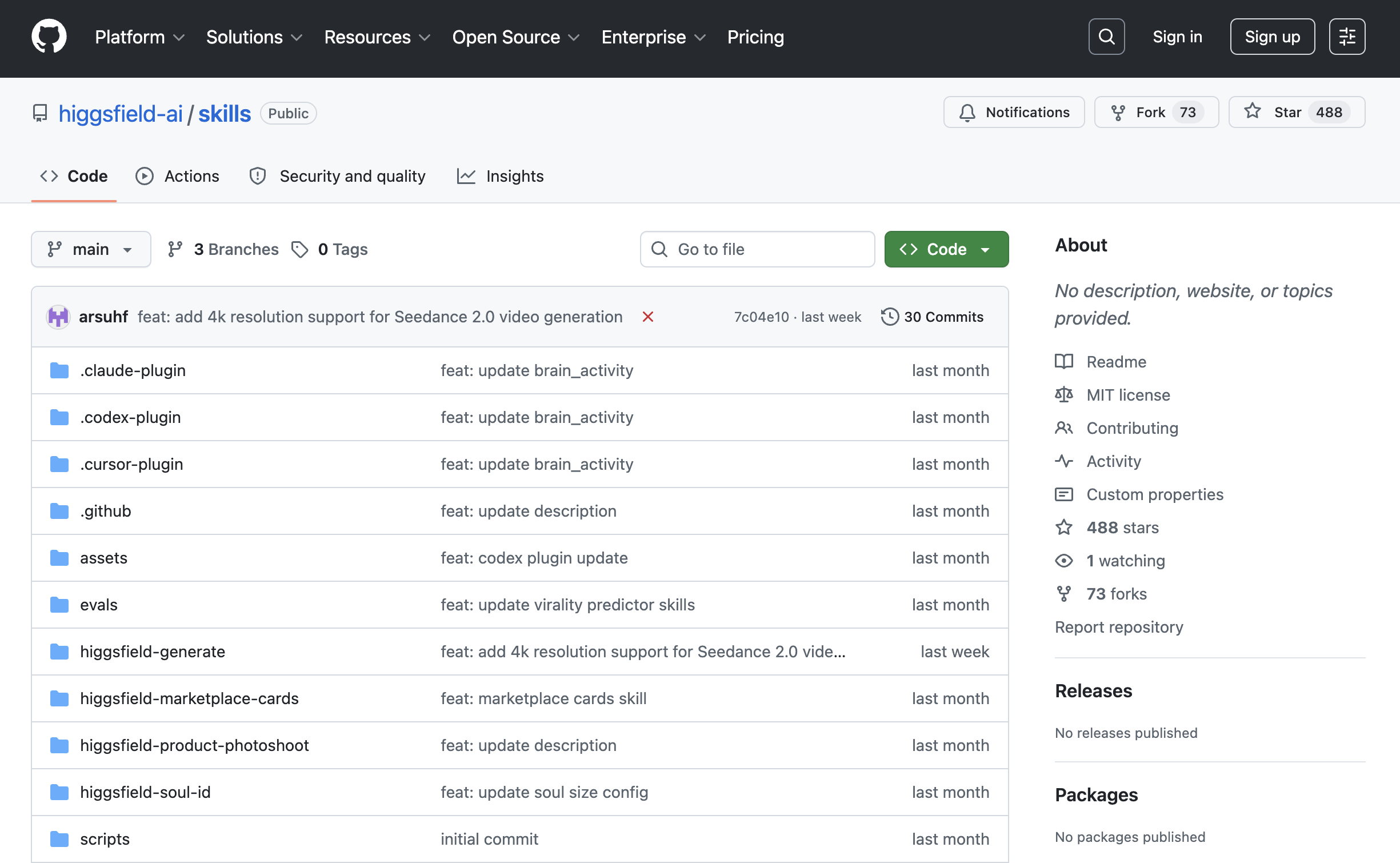
Task: Open the Insights tab
Action: pos(500,176)
